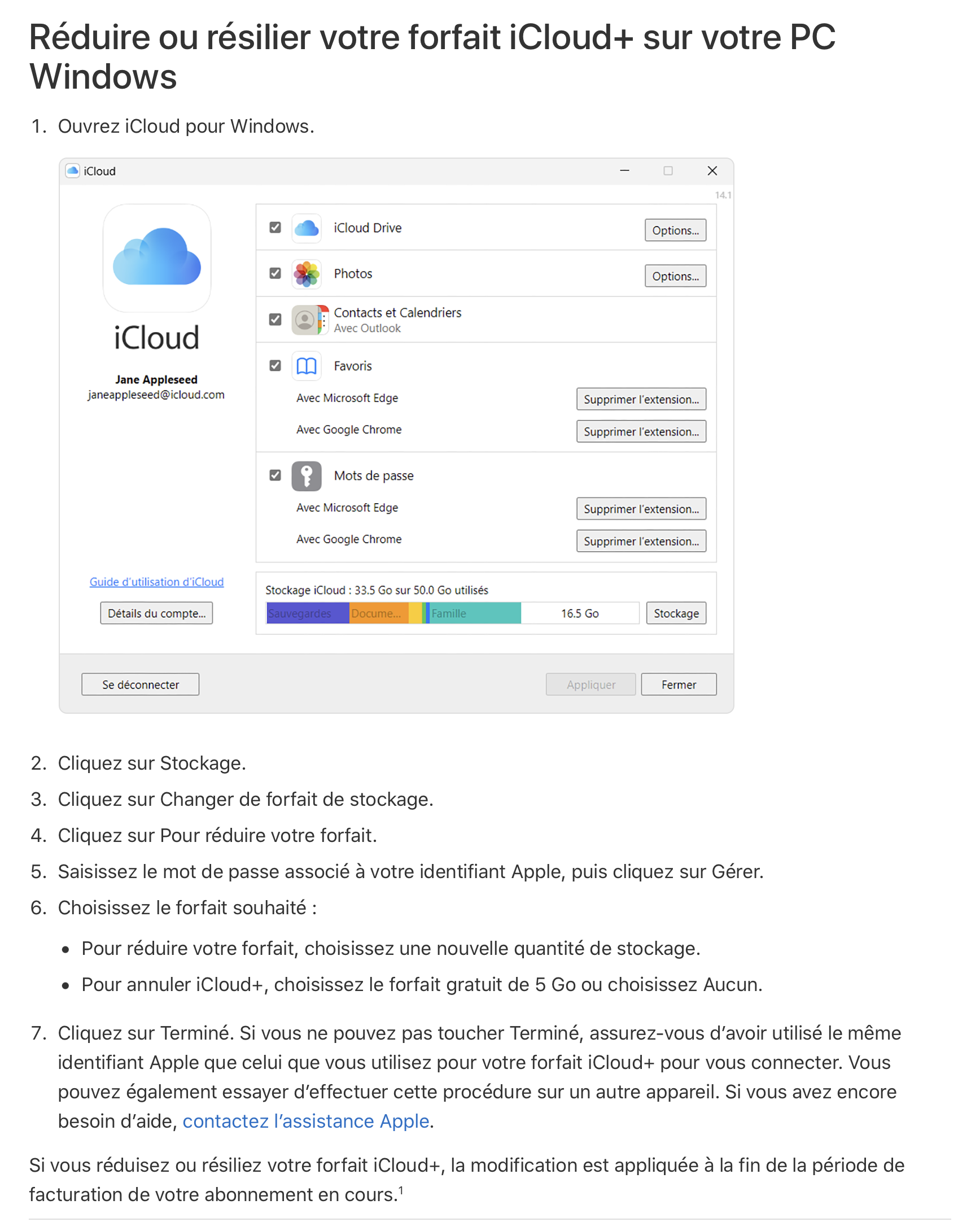Click the Favoris book icon
The image size is (980, 1222).
click(x=307, y=366)
